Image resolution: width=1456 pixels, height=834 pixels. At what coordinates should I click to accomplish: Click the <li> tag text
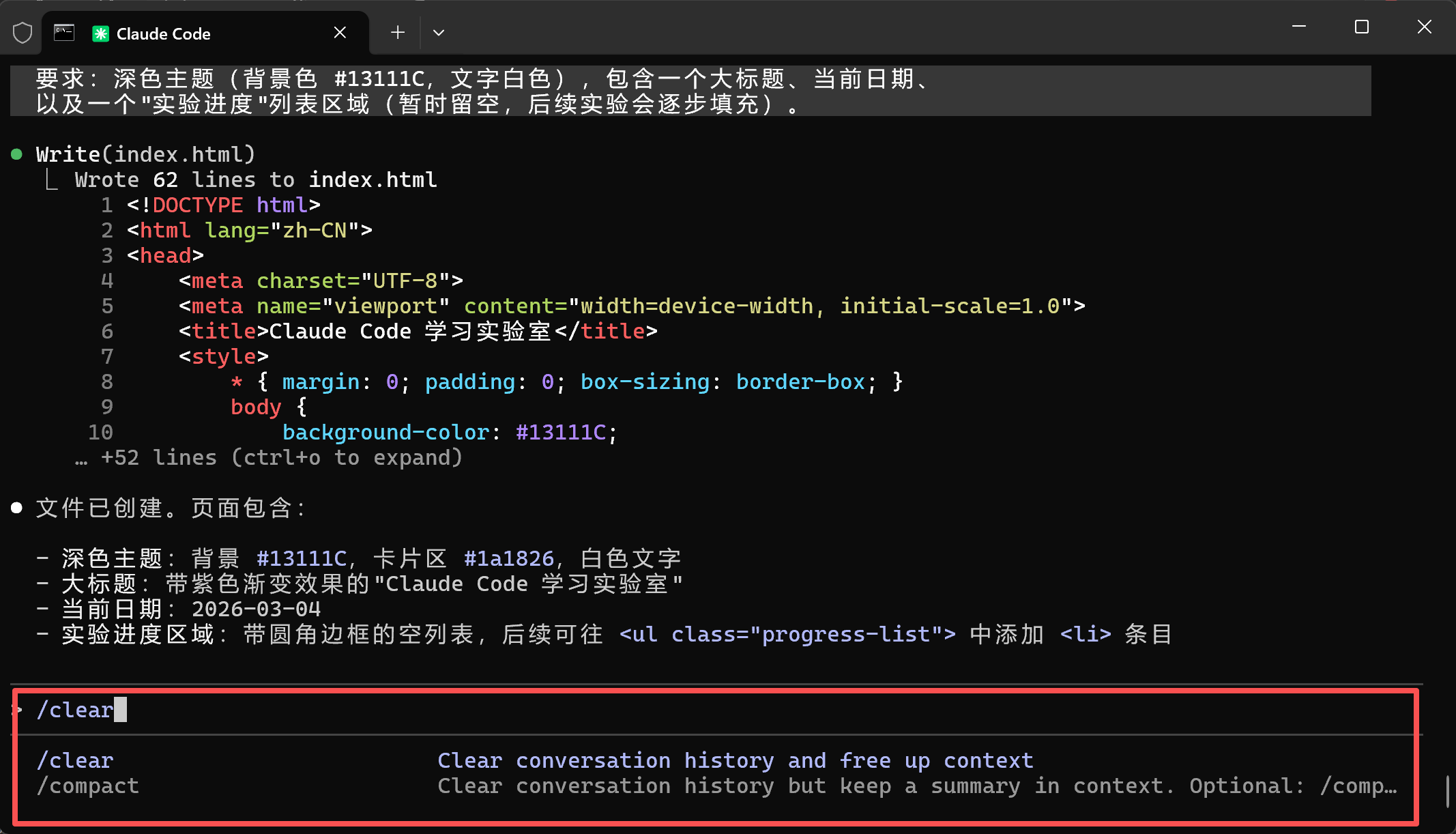coord(1086,635)
